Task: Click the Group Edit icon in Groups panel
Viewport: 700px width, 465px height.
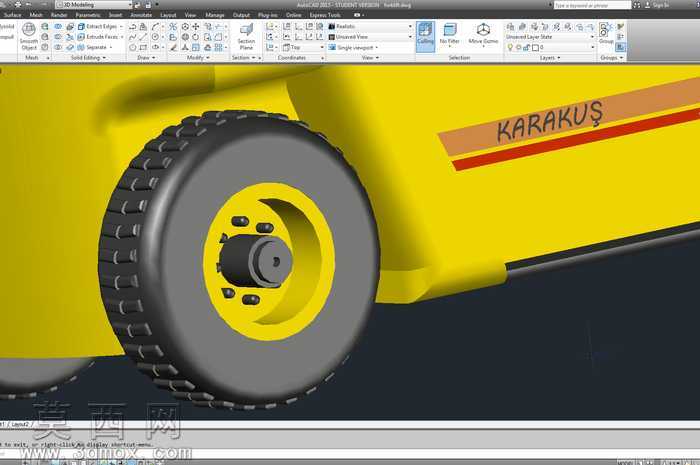Action: pos(621,37)
